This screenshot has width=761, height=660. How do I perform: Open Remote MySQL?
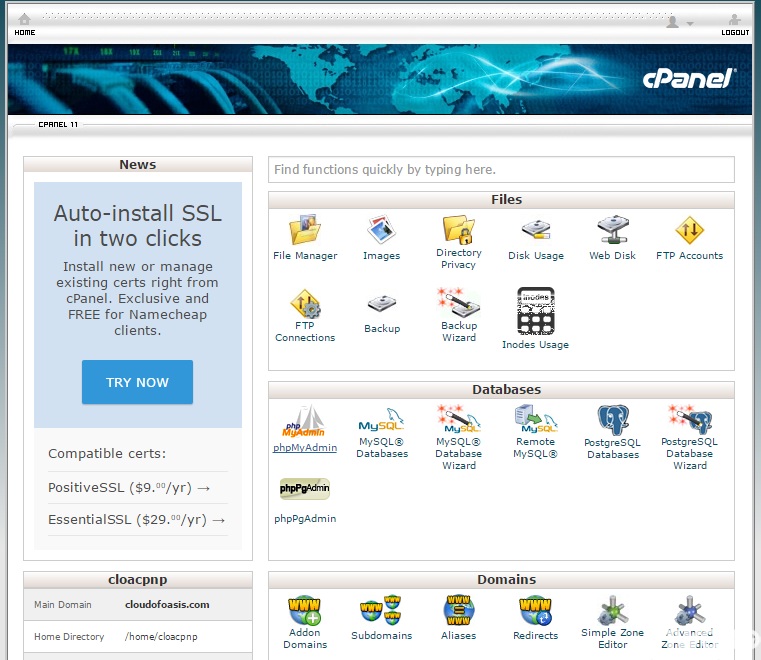click(535, 432)
